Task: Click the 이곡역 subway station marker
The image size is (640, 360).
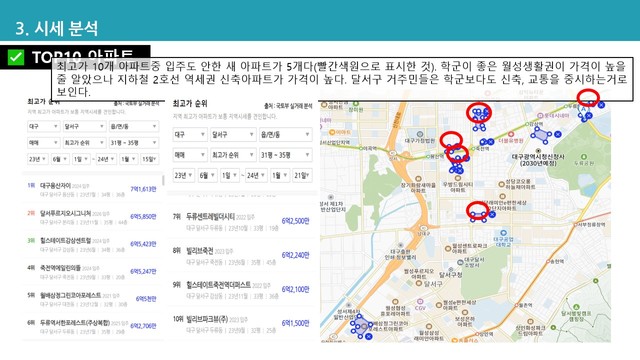Action: pyautogui.click(x=361, y=148)
